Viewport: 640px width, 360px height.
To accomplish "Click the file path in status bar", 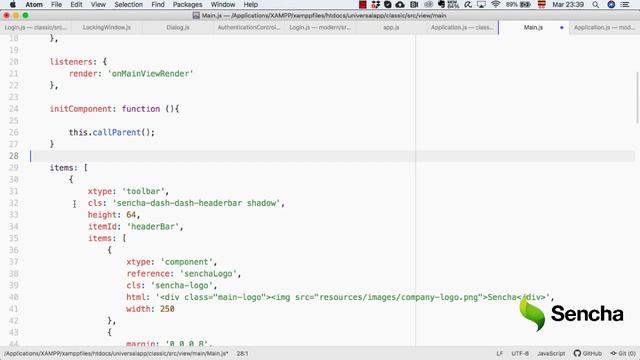I will click(x=116, y=353).
